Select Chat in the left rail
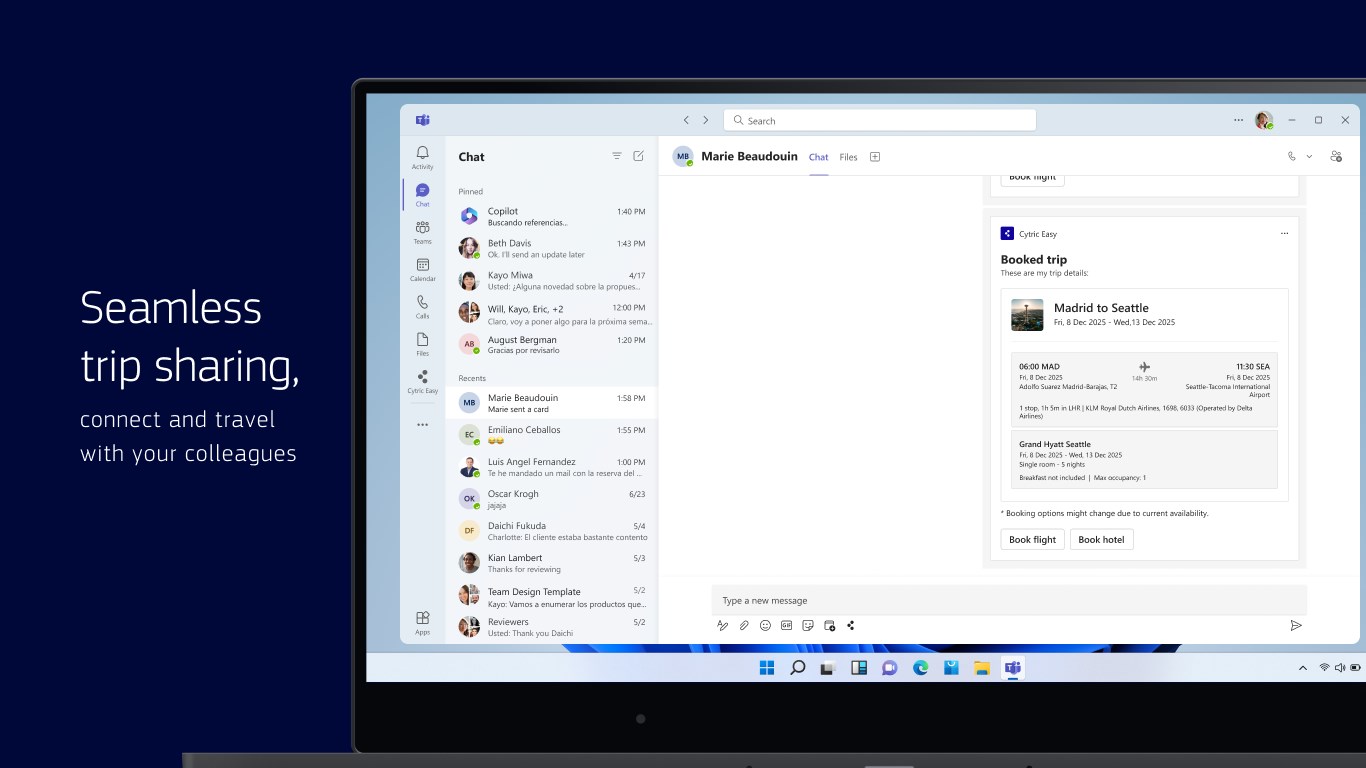 click(x=422, y=194)
